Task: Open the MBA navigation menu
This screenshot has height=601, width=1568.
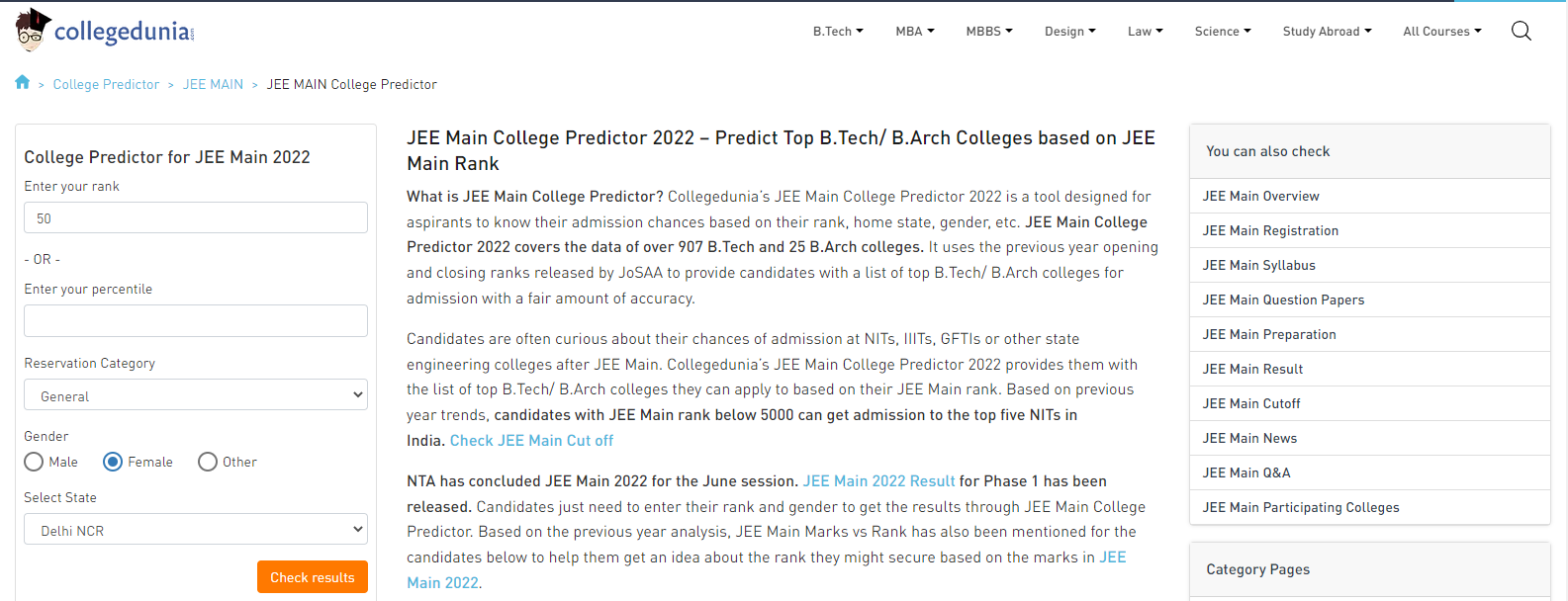Action: [x=915, y=32]
